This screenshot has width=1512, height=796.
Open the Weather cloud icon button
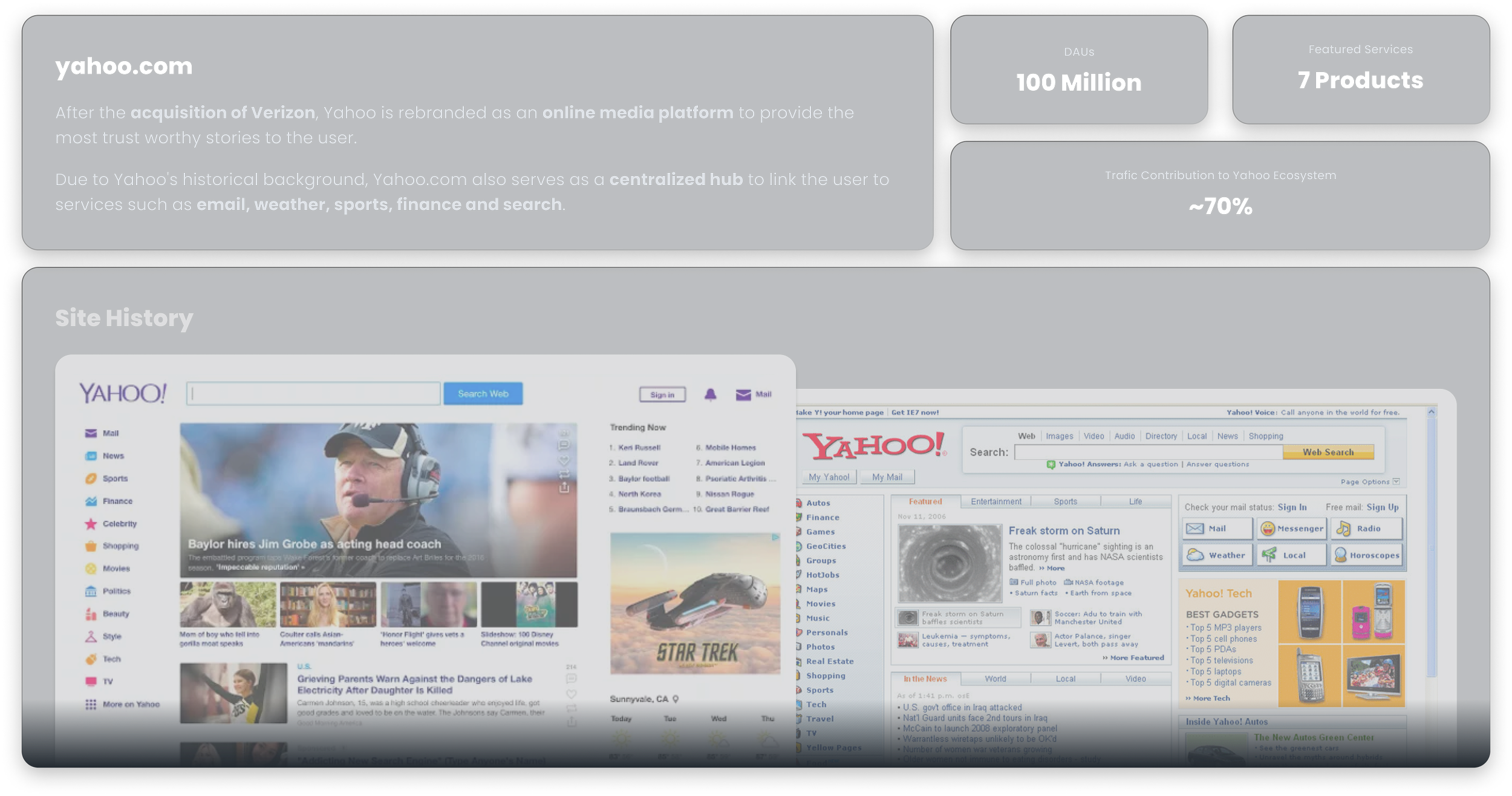pyautogui.click(x=1195, y=555)
